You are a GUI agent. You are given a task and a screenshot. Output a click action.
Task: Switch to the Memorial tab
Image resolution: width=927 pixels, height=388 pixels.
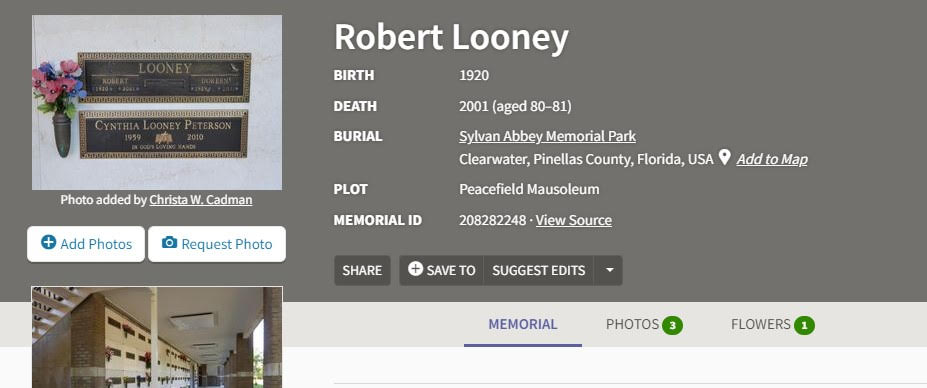tap(523, 324)
